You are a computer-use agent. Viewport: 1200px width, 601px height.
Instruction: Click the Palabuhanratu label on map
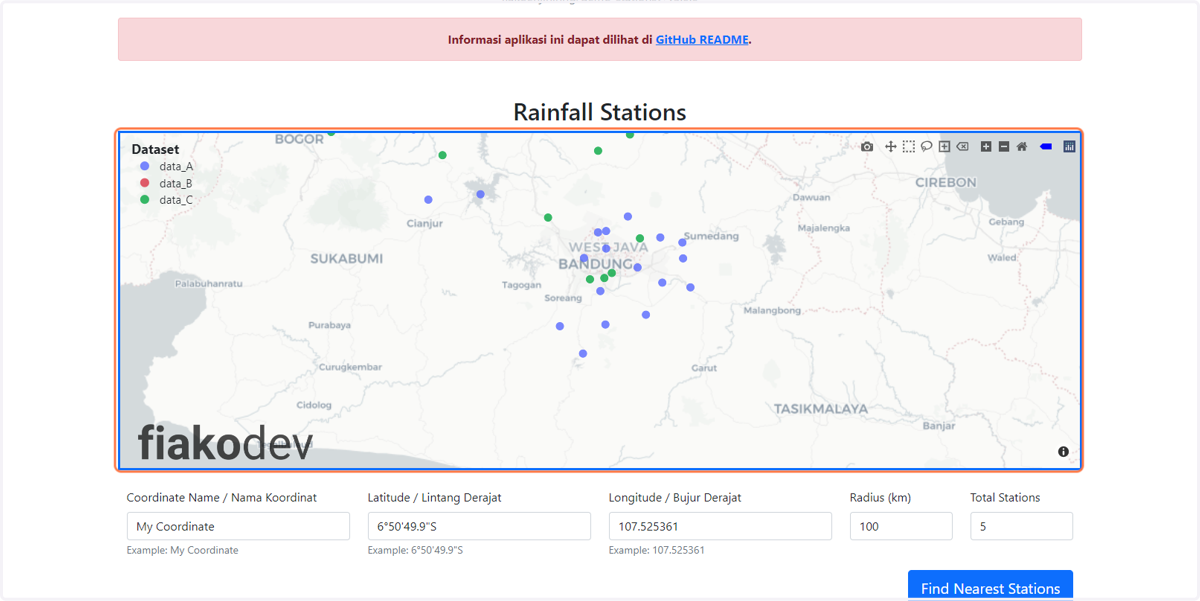tap(209, 284)
